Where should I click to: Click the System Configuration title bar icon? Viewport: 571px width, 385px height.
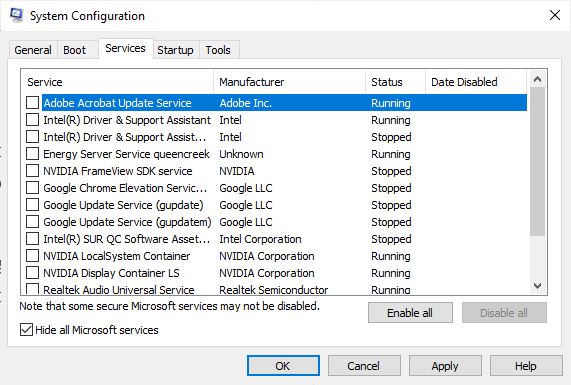tap(16, 15)
